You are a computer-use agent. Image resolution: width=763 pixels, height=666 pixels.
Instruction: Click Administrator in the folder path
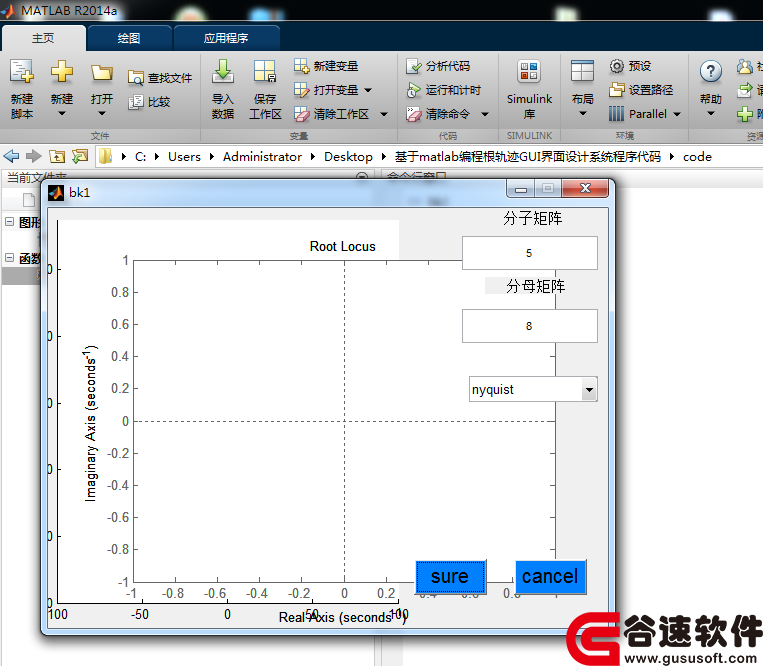click(262, 157)
